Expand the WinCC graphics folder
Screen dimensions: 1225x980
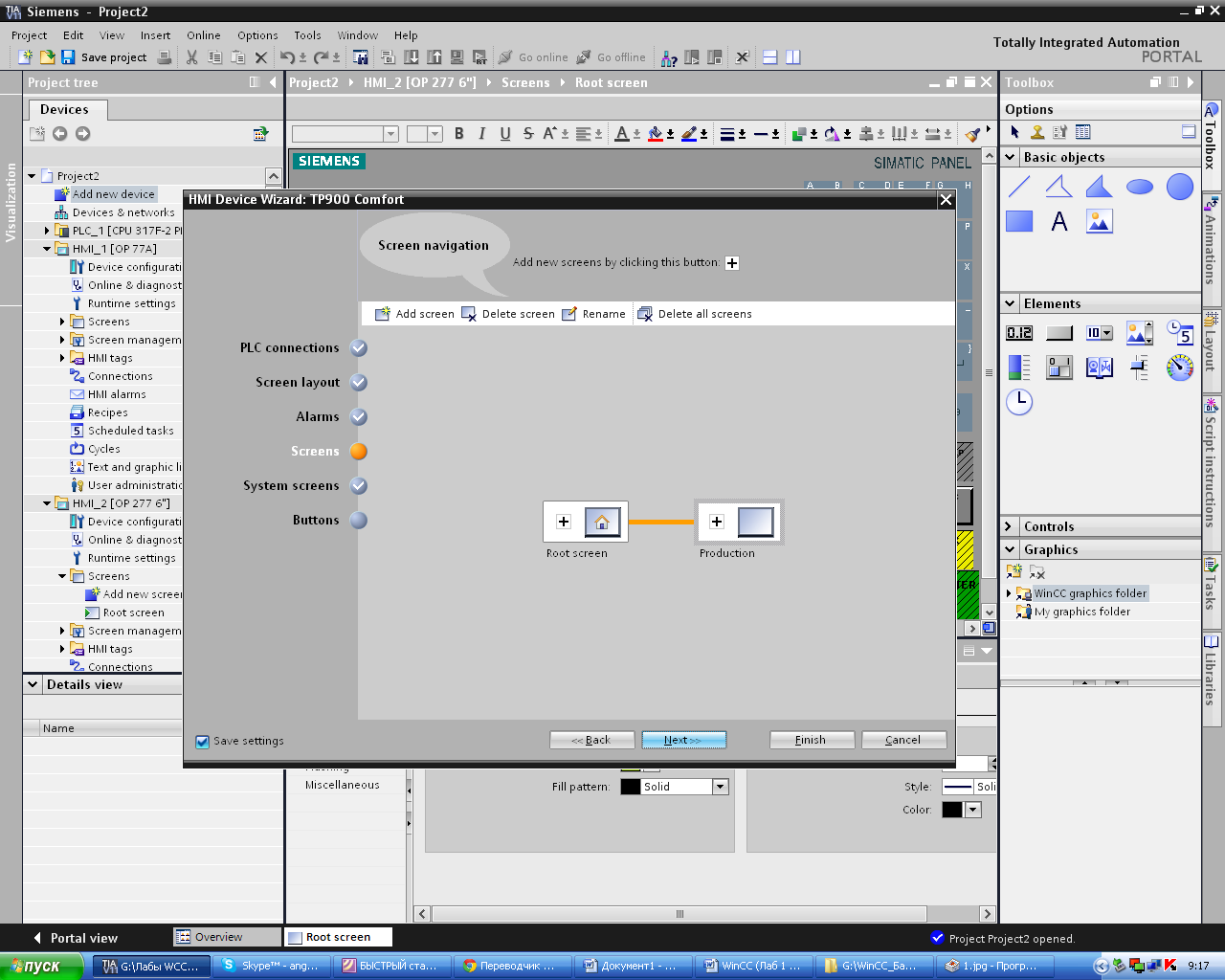[x=1009, y=593]
